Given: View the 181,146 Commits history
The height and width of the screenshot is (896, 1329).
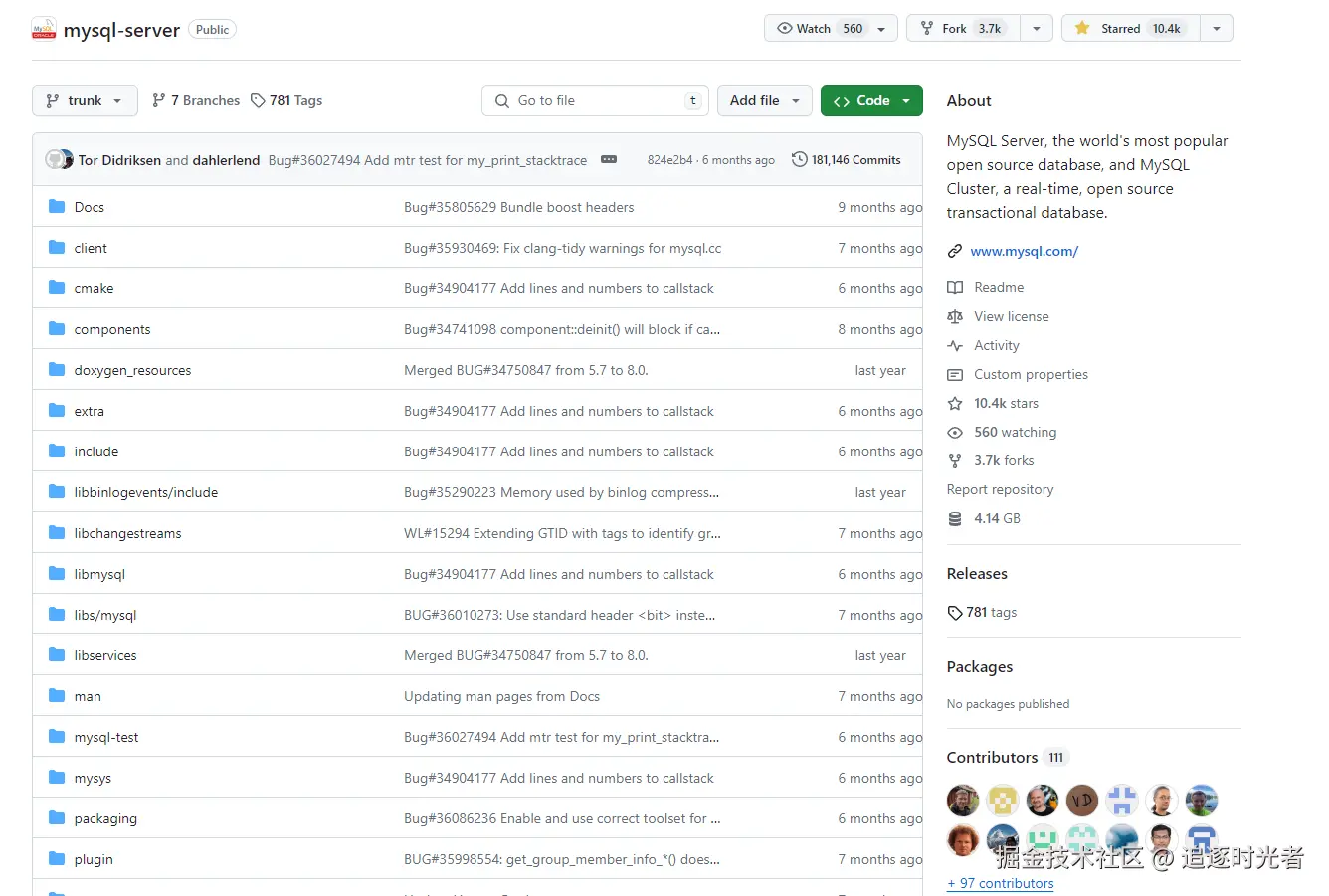Looking at the screenshot, I should click(x=847, y=159).
